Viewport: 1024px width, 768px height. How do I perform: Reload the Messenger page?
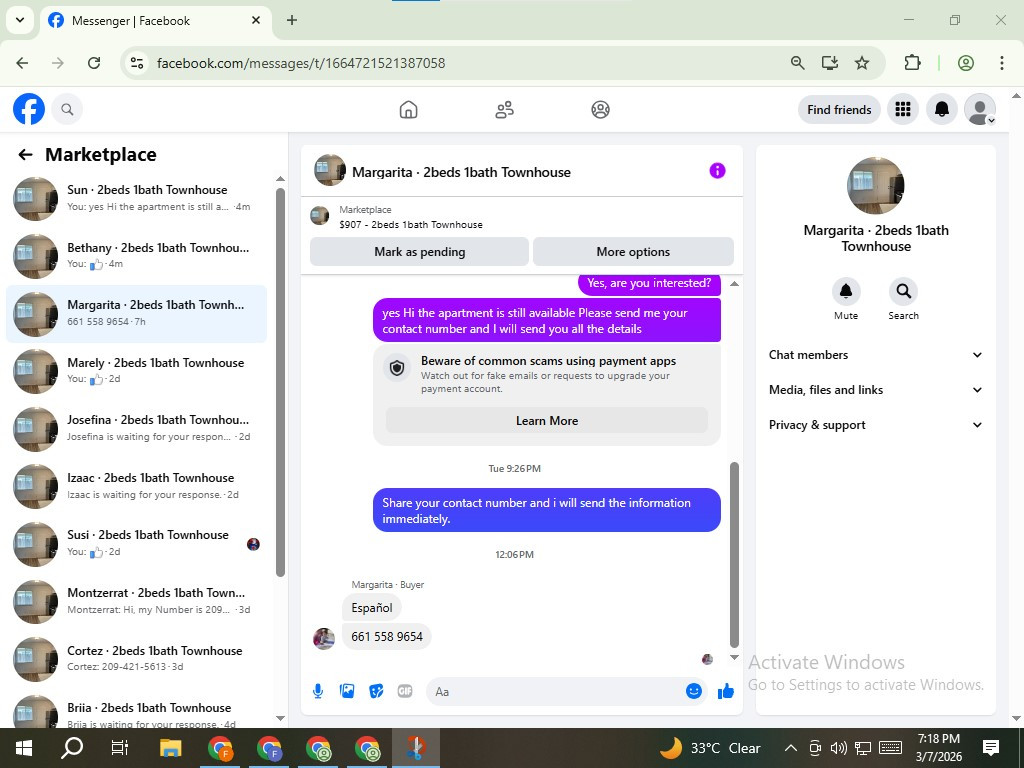click(x=94, y=63)
